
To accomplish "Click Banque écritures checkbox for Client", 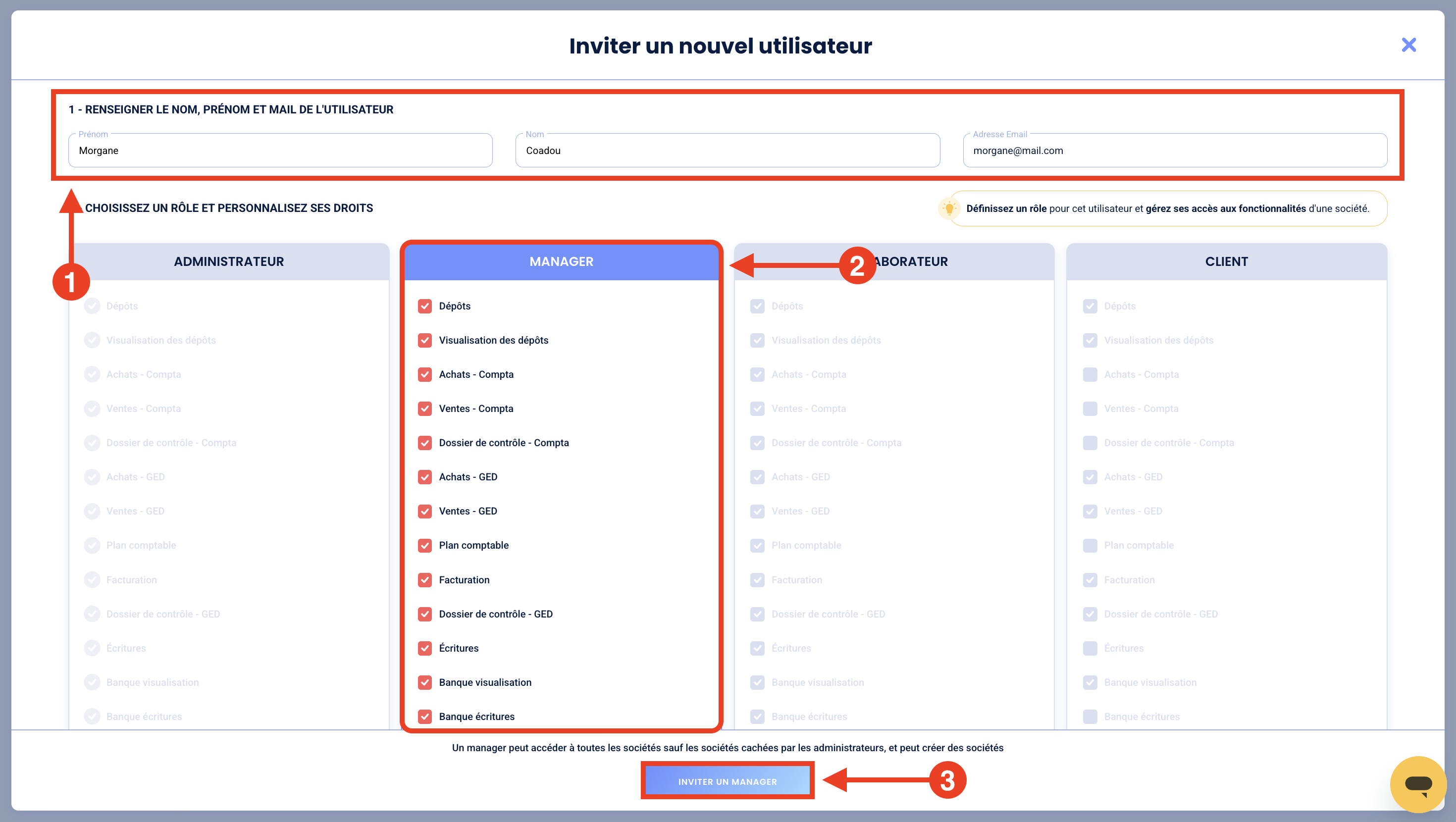I will [1091, 717].
